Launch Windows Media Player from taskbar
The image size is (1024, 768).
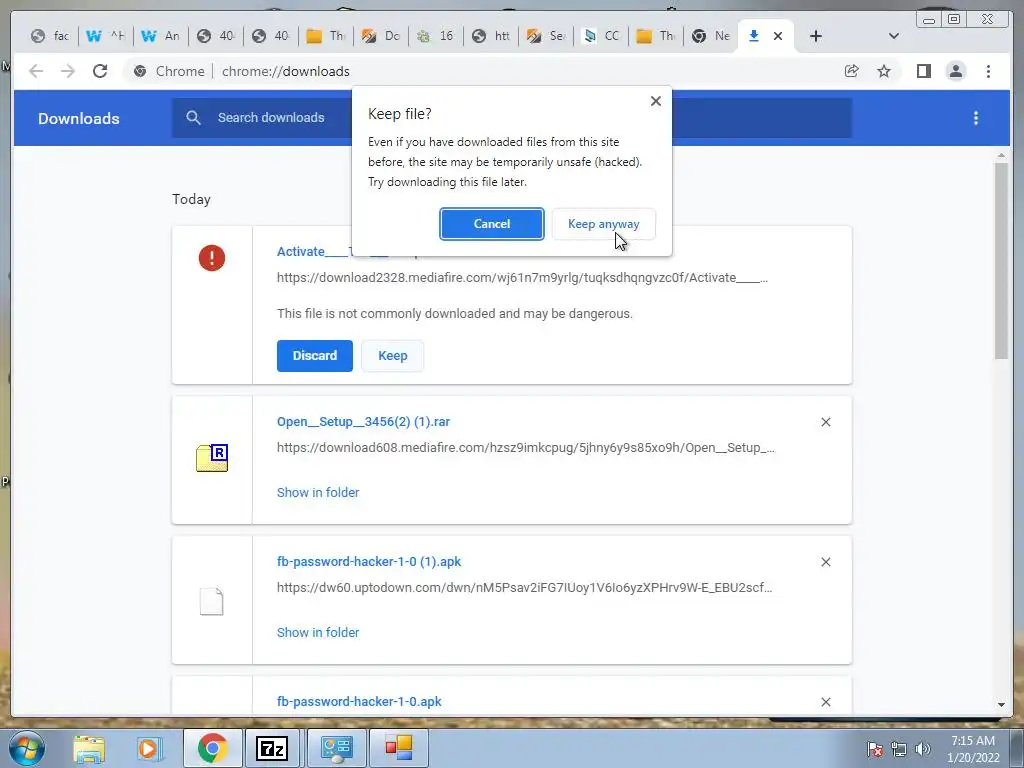[x=148, y=748]
